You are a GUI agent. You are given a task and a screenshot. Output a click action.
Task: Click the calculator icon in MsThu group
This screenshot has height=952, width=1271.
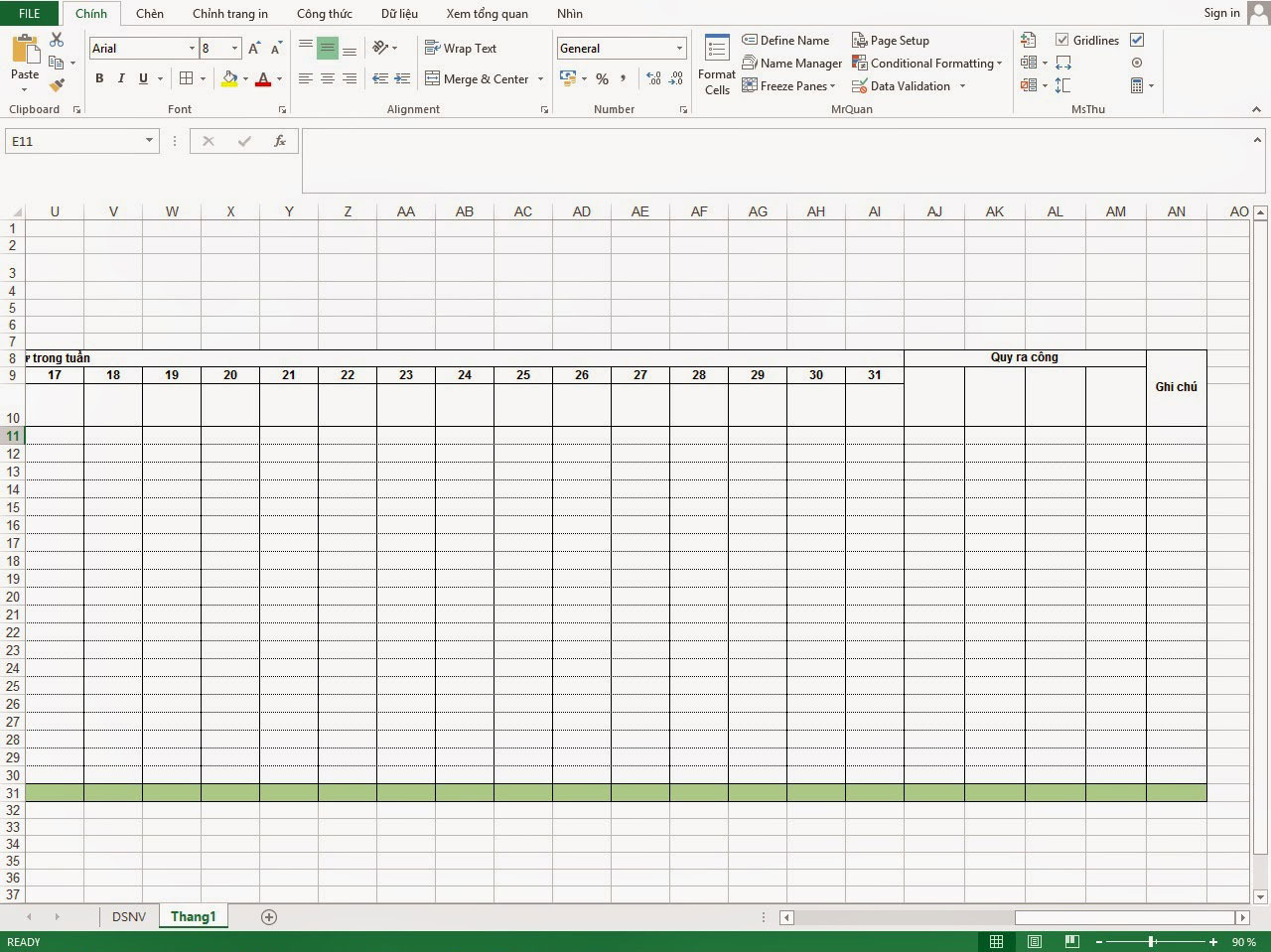[x=1137, y=85]
